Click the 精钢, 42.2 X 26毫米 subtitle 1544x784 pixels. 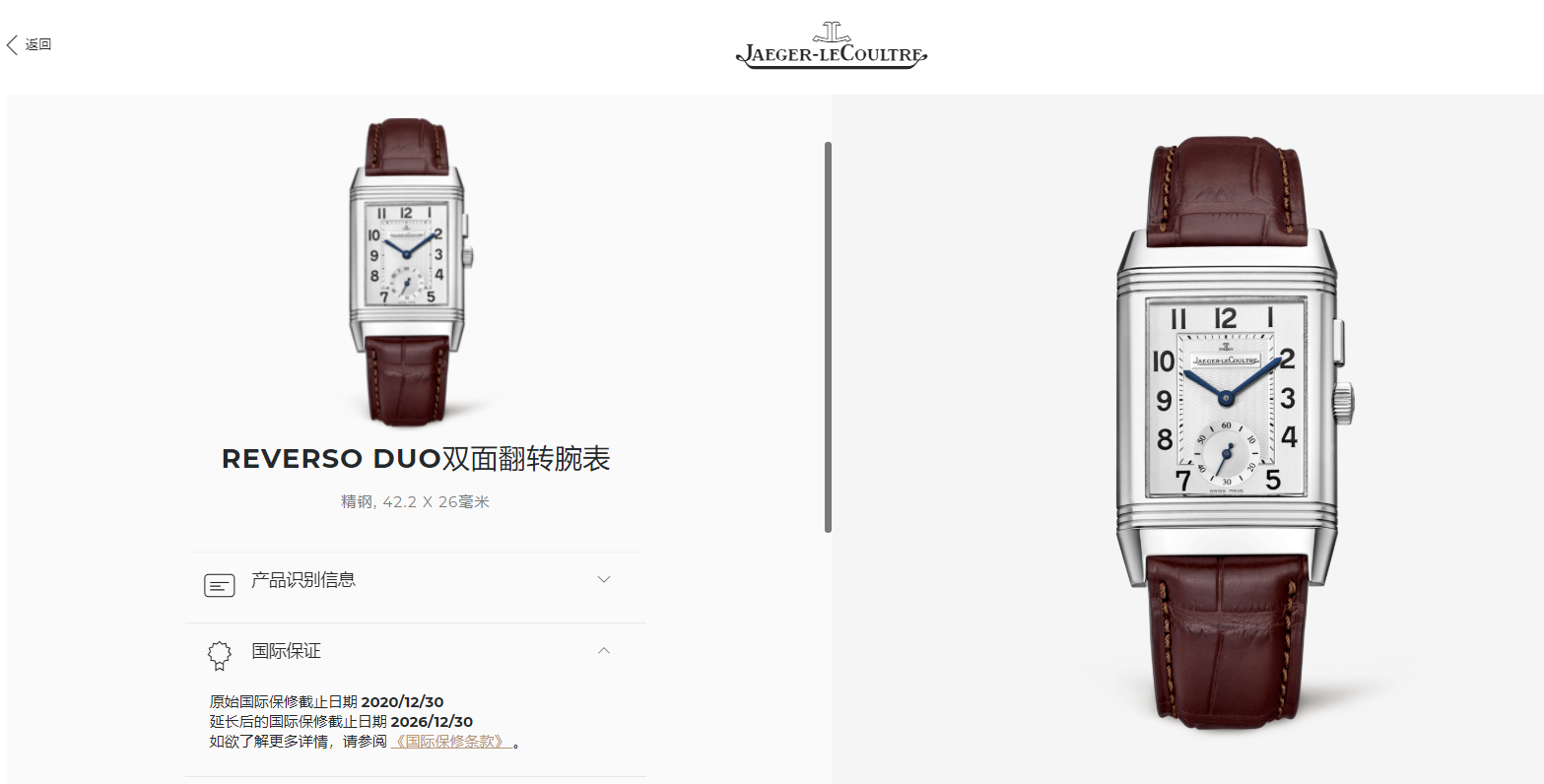click(415, 502)
